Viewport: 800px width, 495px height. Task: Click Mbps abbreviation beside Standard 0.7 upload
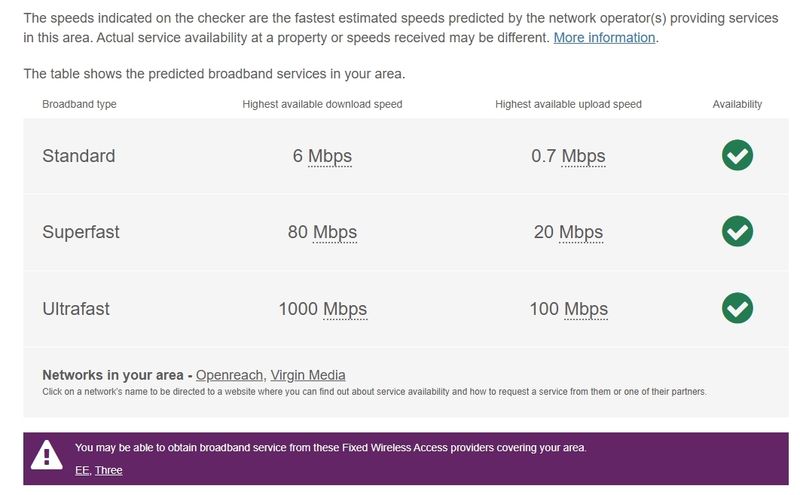click(x=583, y=156)
